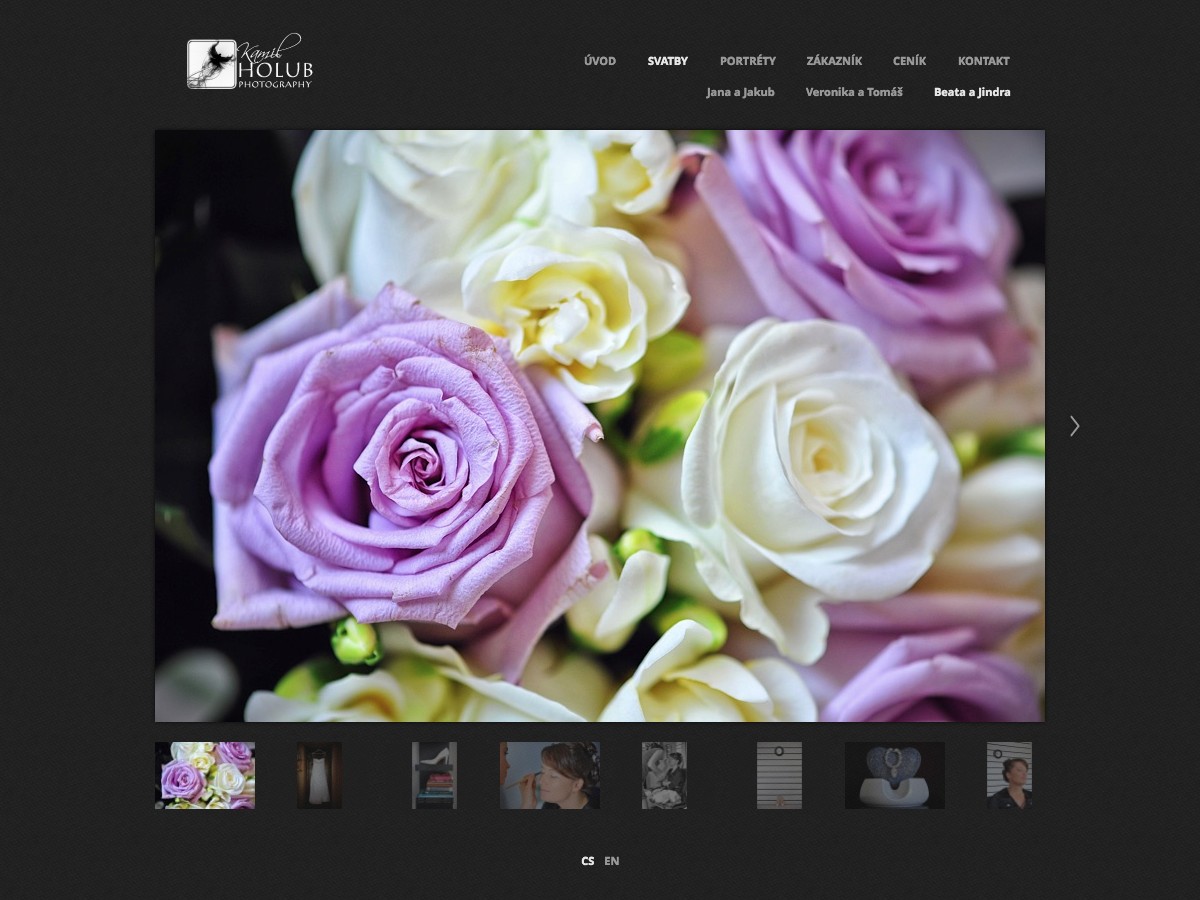1200x900 pixels.
Task: Select the hanging wedding dress thumbnail
Action: click(319, 775)
